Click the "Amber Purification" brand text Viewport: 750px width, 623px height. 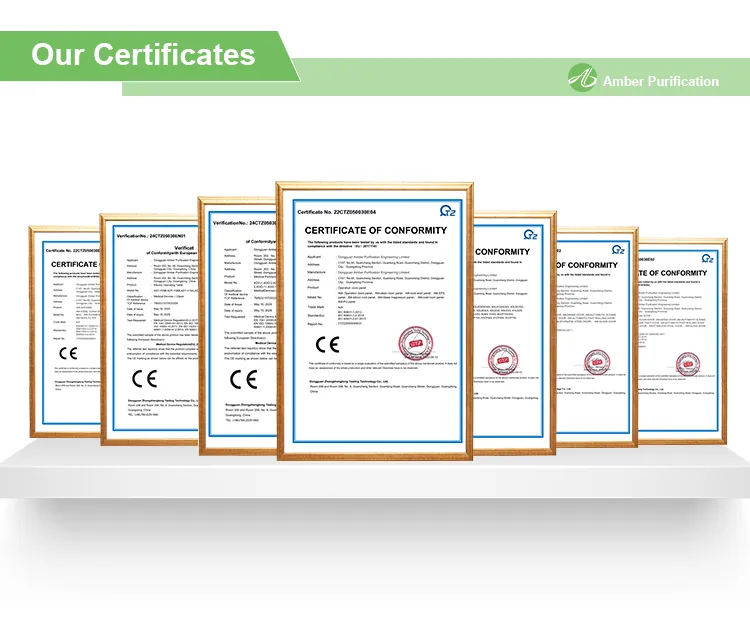pyautogui.click(x=660, y=81)
